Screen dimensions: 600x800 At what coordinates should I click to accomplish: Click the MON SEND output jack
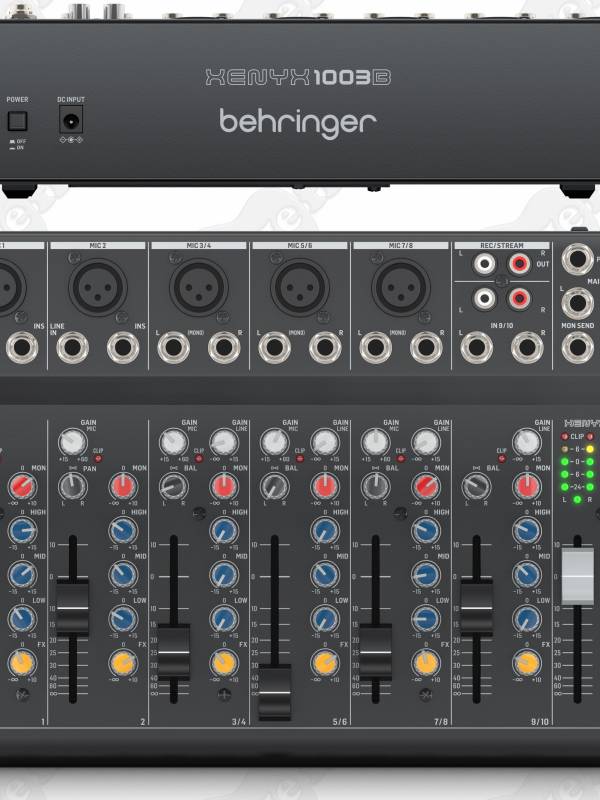(578, 347)
